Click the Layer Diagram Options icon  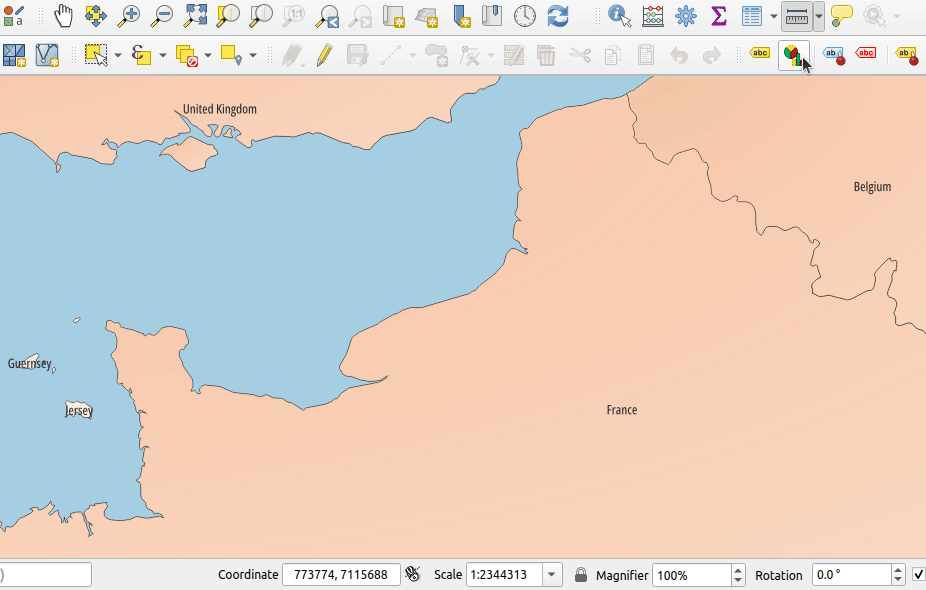(792, 54)
